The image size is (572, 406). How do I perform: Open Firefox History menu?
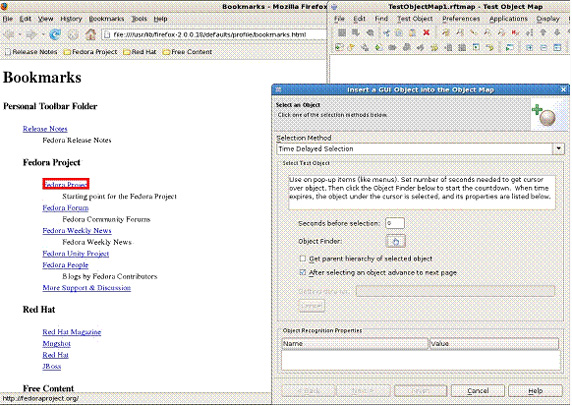[x=71, y=19]
